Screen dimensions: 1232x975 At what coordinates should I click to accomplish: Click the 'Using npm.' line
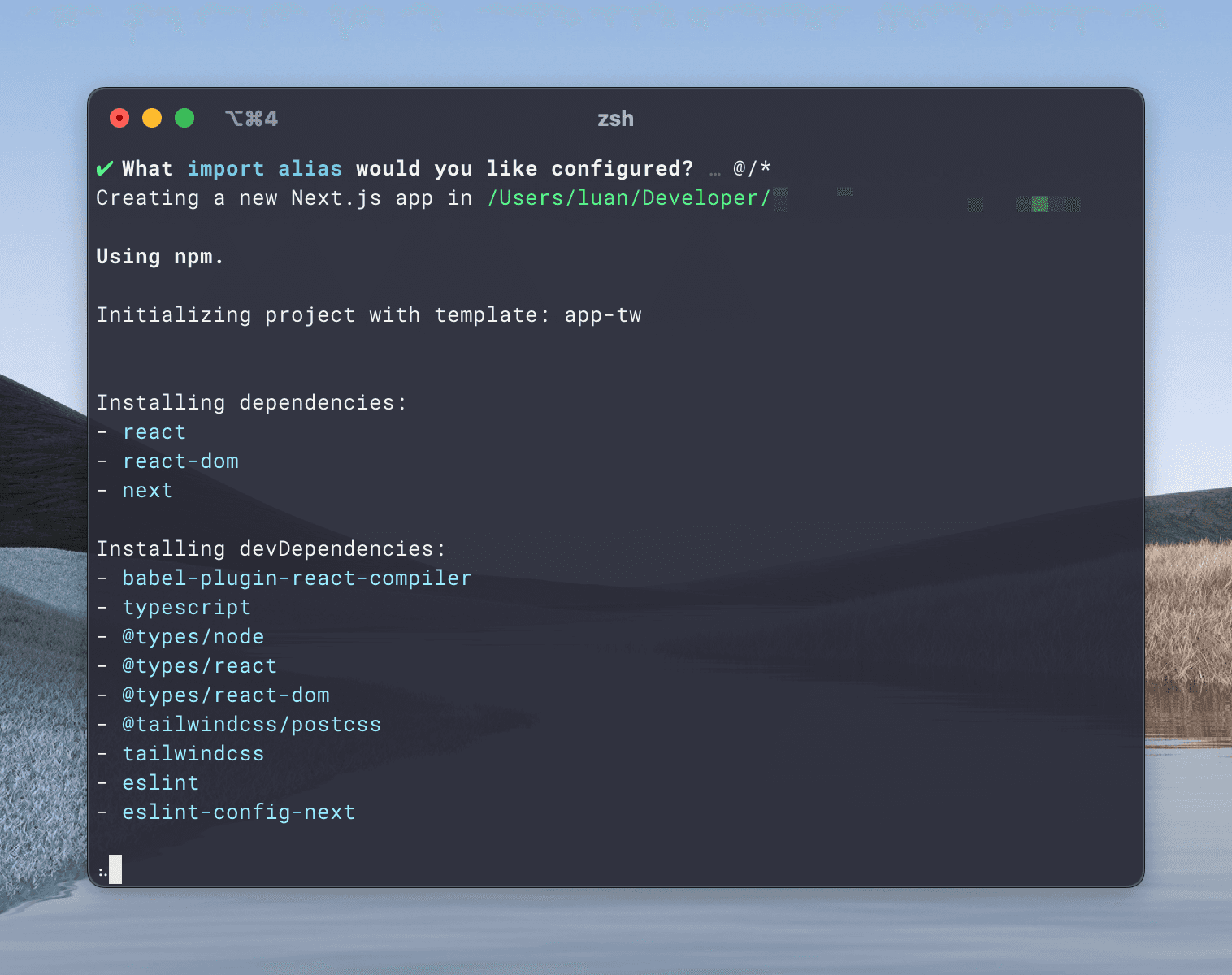click(159, 257)
